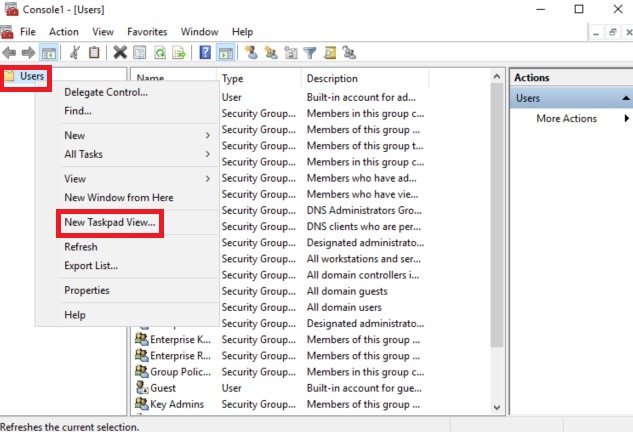This screenshot has width=633, height=432.
Task: Click the Filter funnel toolbar icon
Action: point(310,53)
